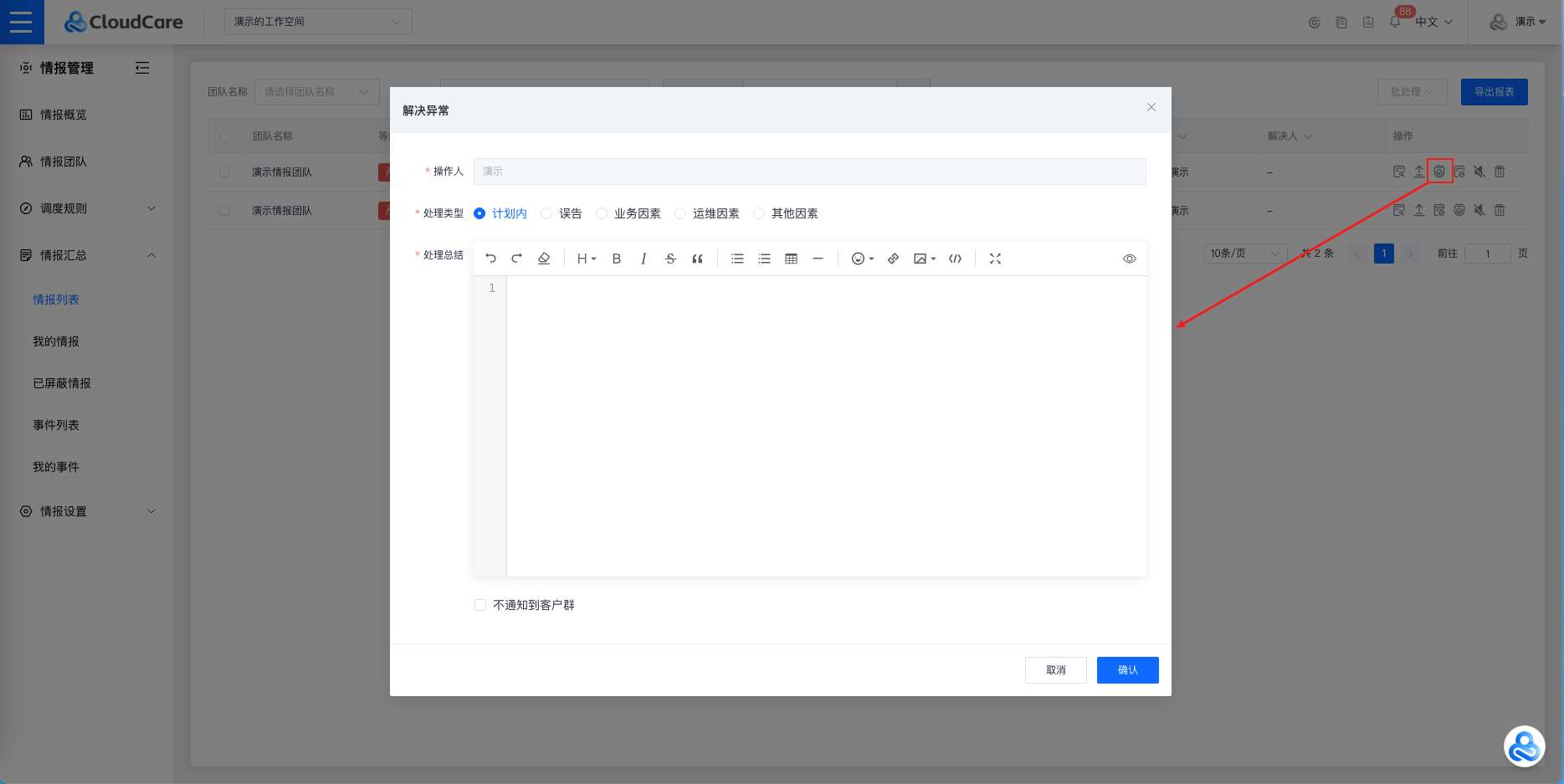Open the heading level dropdown
Screen dimensions: 1564x784
[586, 259]
